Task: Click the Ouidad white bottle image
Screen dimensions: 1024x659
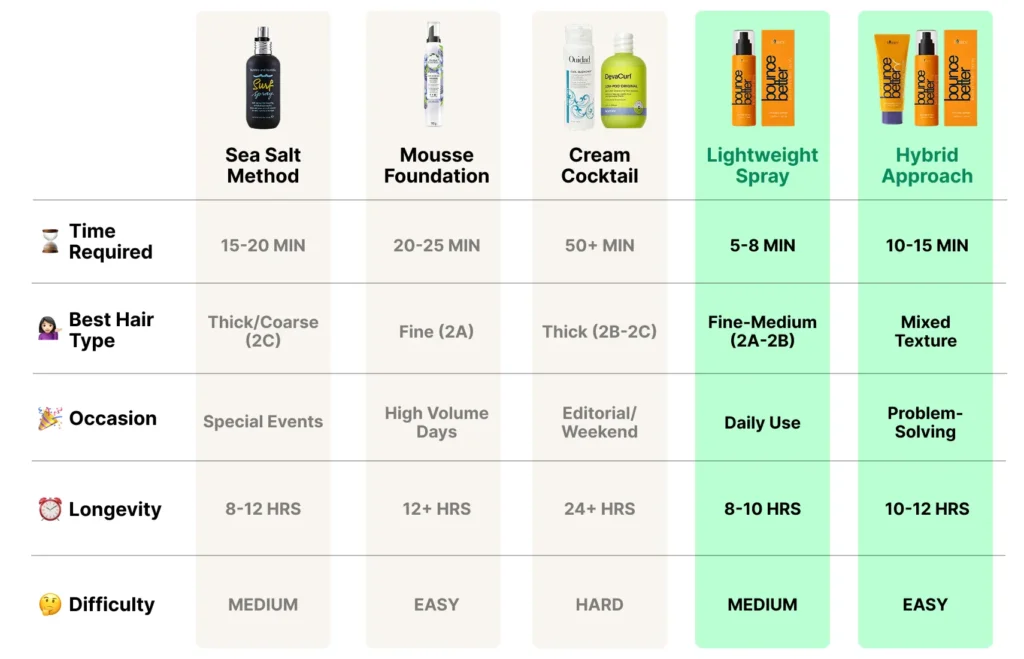Action: coord(579,76)
